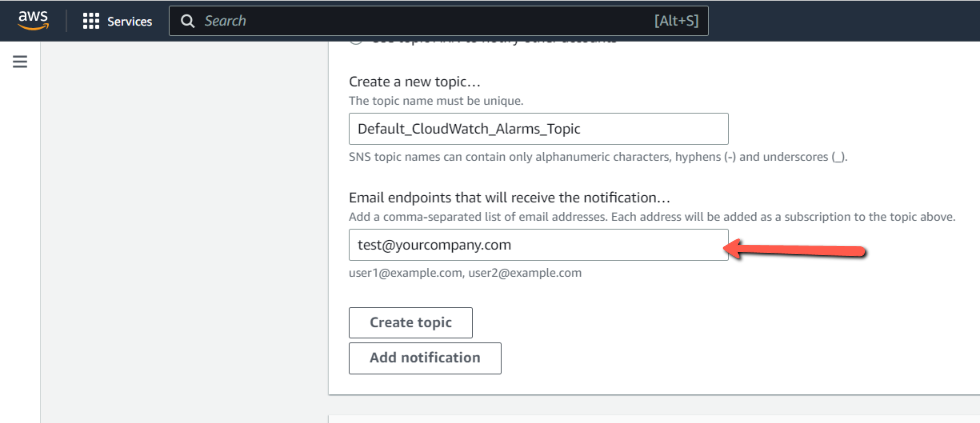Select the SNS topic naming rules hint
The height and width of the screenshot is (423, 980).
[598, 157]
